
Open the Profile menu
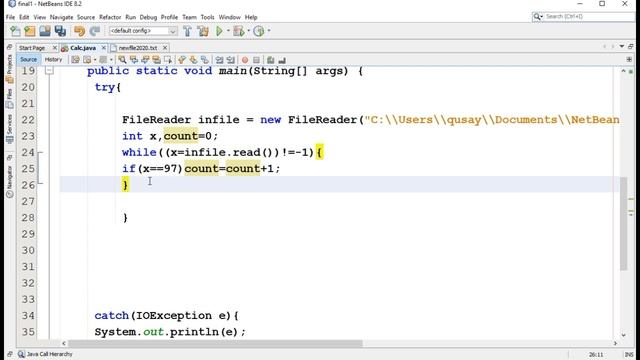click(x=169, y=17)
